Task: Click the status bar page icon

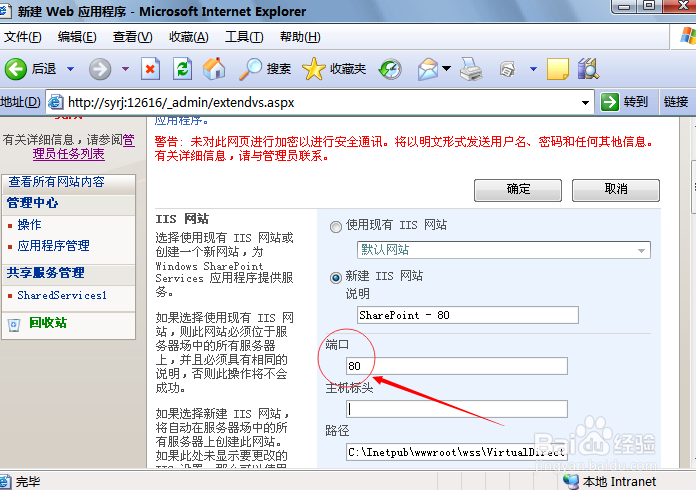Action: (x=5, y=482)
